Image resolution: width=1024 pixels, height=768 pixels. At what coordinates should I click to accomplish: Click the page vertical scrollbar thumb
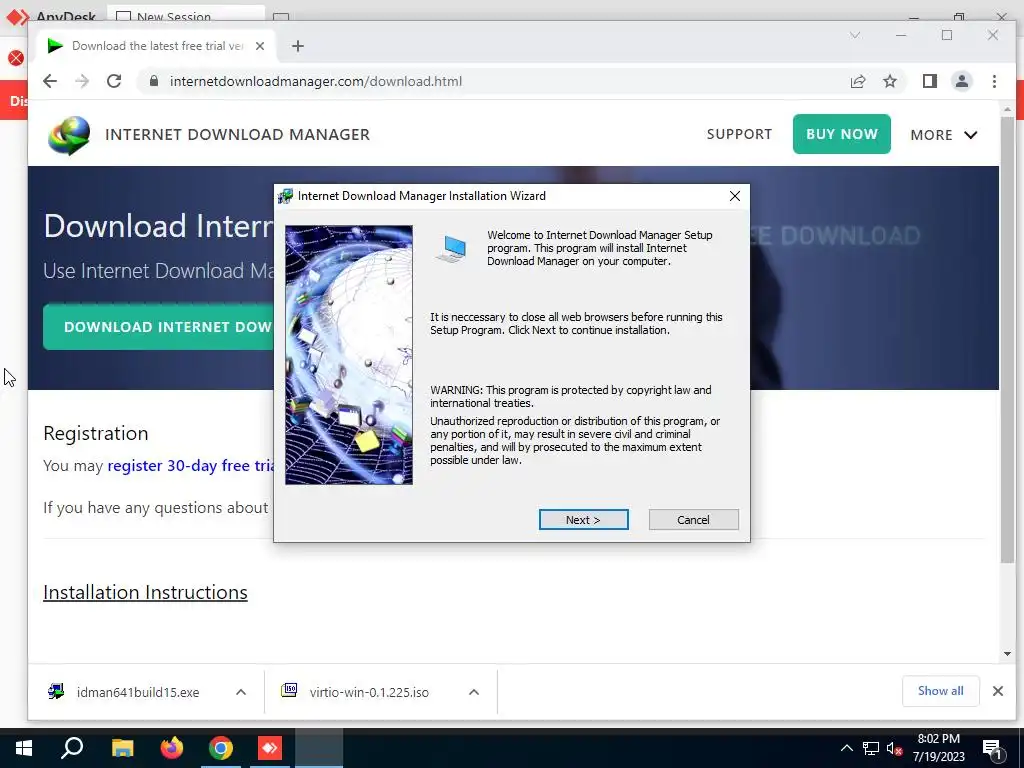(1007, 340)
